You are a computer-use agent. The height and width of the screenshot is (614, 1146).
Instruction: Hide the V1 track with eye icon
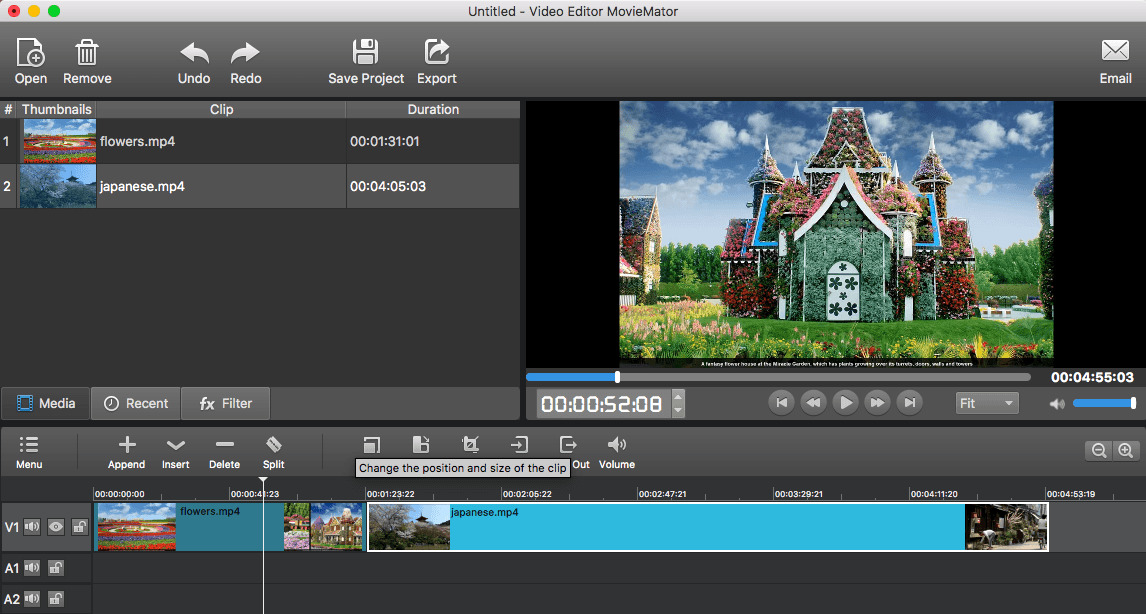point(56,527)
